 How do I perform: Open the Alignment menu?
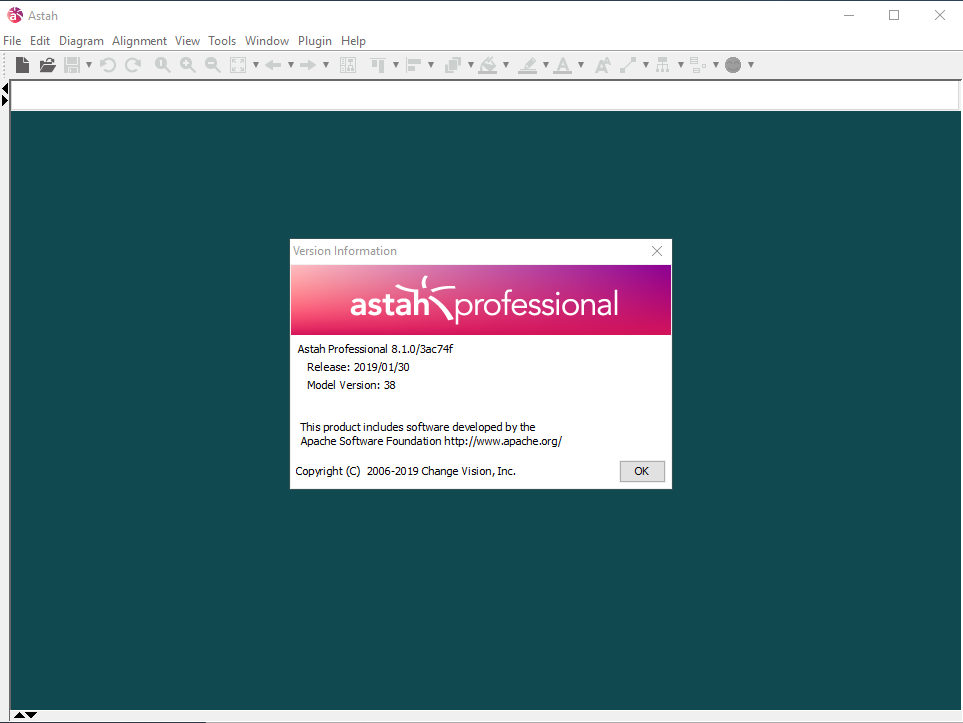[139, 41]
